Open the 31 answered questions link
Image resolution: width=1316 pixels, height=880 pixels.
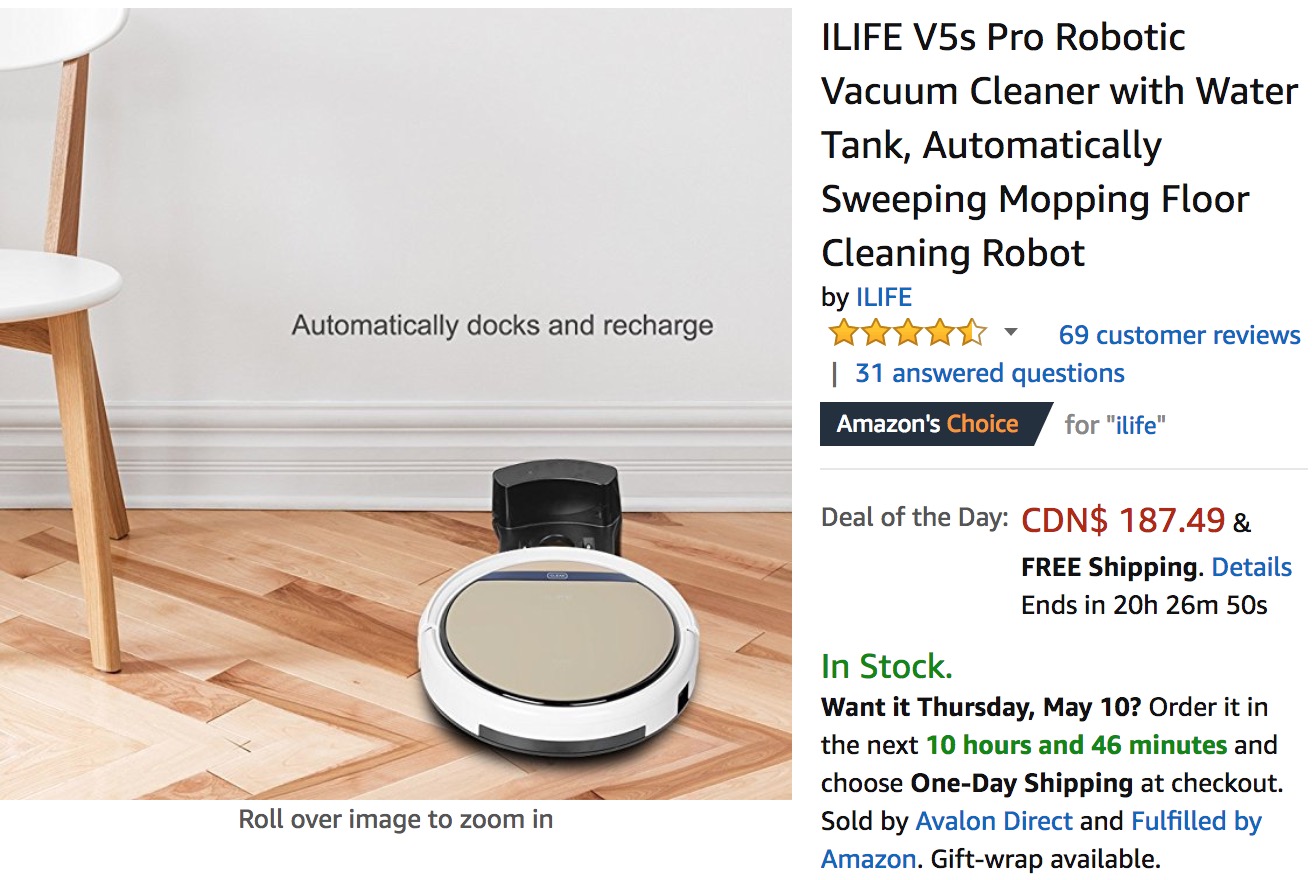point(989,373)
